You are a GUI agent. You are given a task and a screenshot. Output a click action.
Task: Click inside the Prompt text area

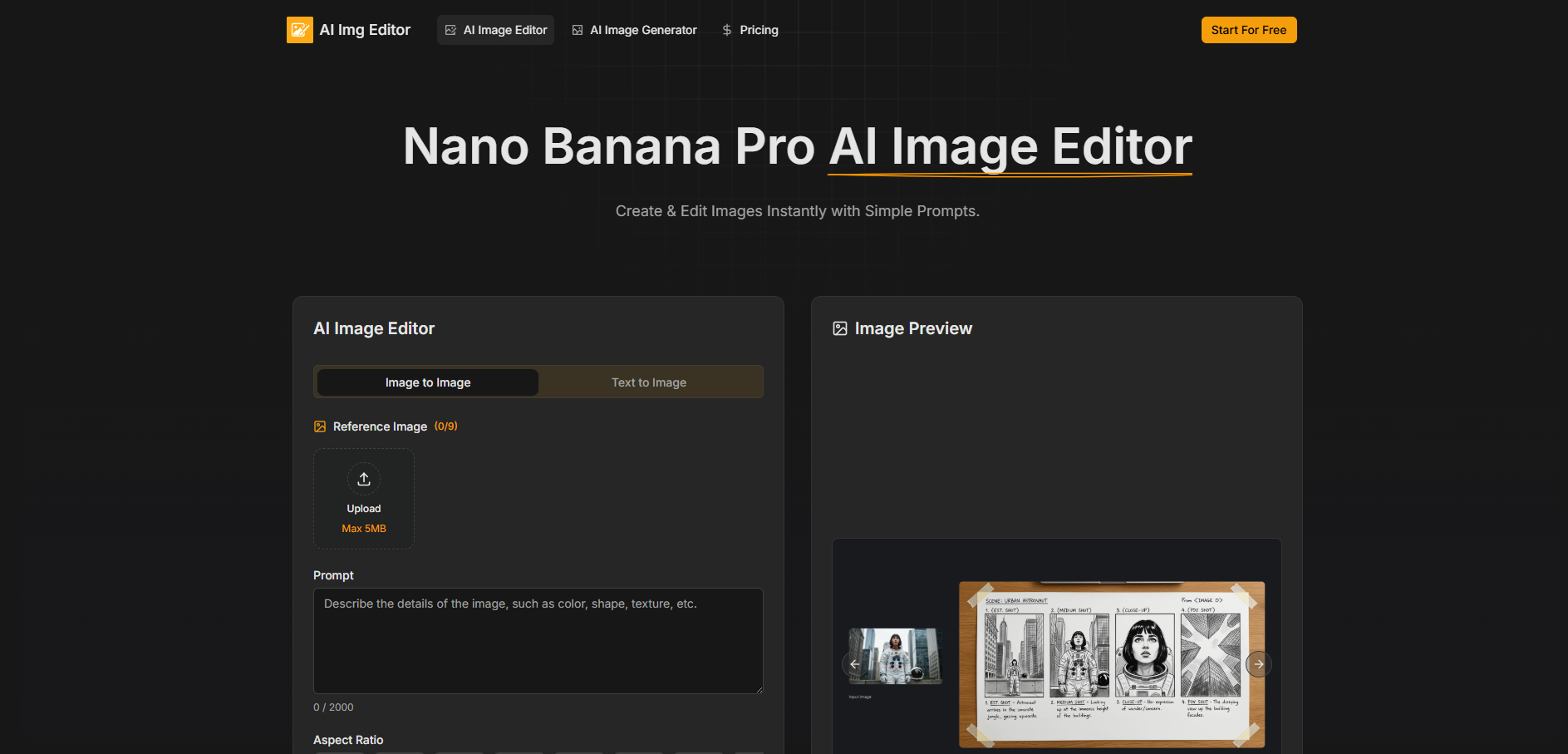(x=538, y=640)
